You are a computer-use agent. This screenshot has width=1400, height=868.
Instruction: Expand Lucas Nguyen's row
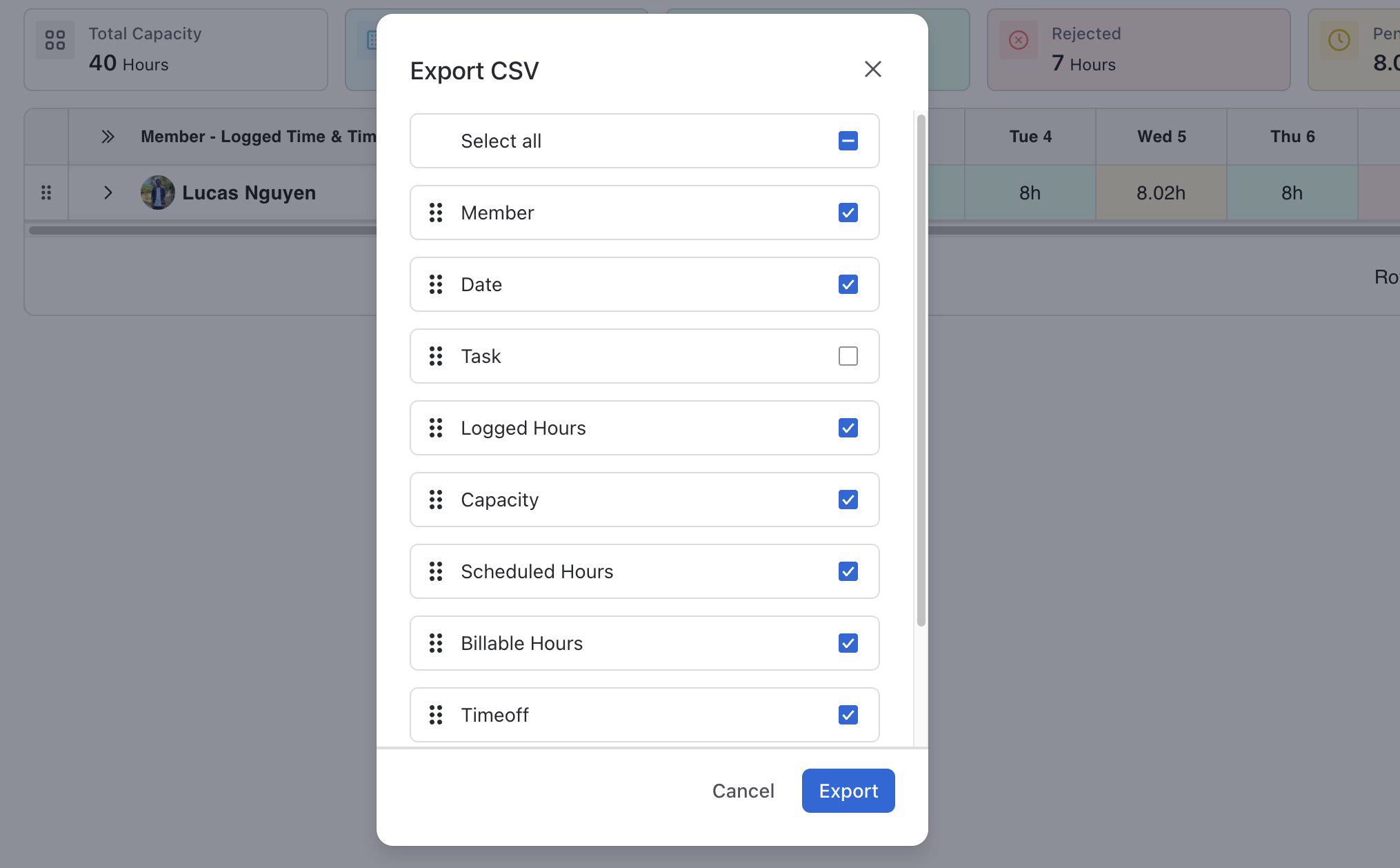click(108, 193)
